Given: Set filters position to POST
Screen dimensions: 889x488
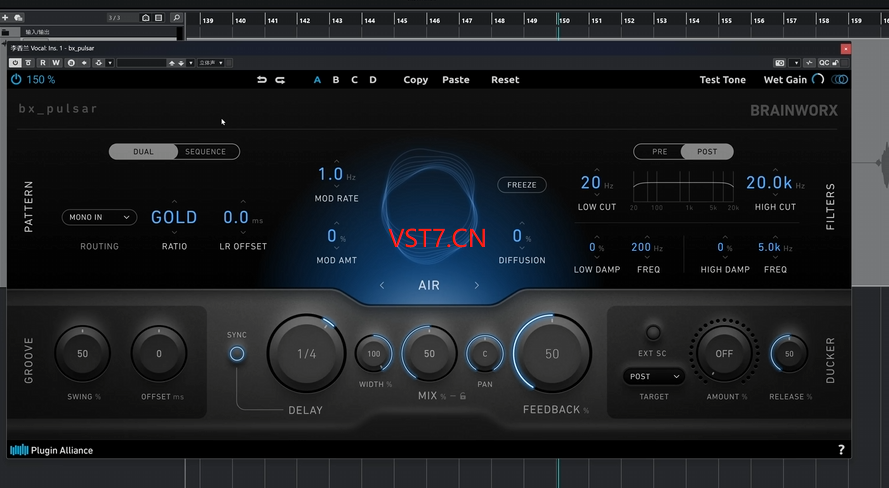Looking at the screenshot, I should (707, 151).
